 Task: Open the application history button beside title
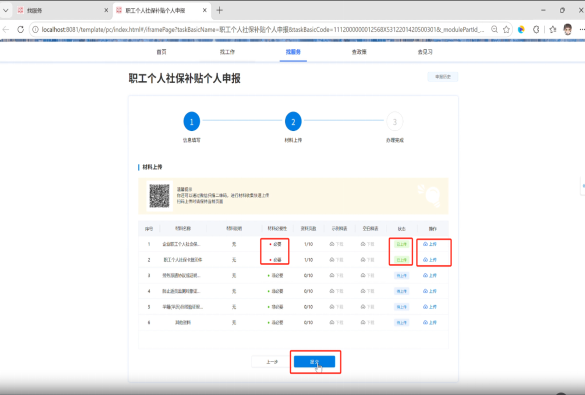click(x=443, y=77)
